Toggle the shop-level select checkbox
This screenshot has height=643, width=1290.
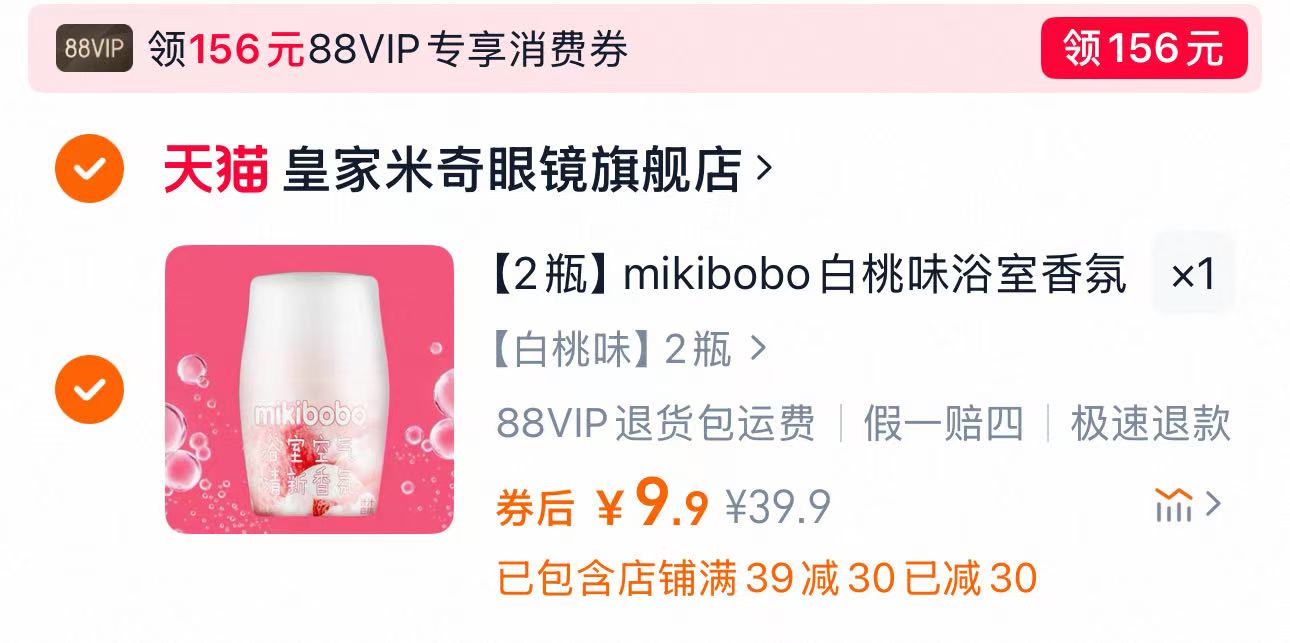(x=89, y=168)
